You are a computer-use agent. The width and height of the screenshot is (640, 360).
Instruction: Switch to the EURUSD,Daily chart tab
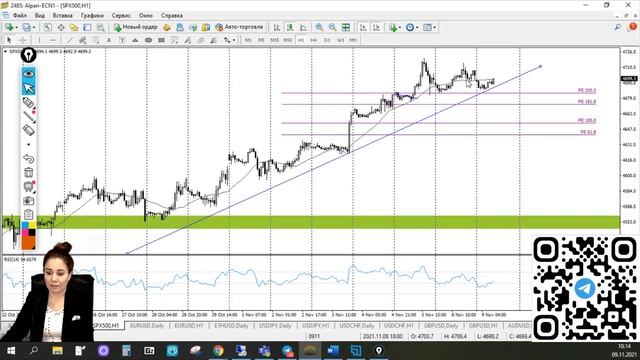point(147,326)
